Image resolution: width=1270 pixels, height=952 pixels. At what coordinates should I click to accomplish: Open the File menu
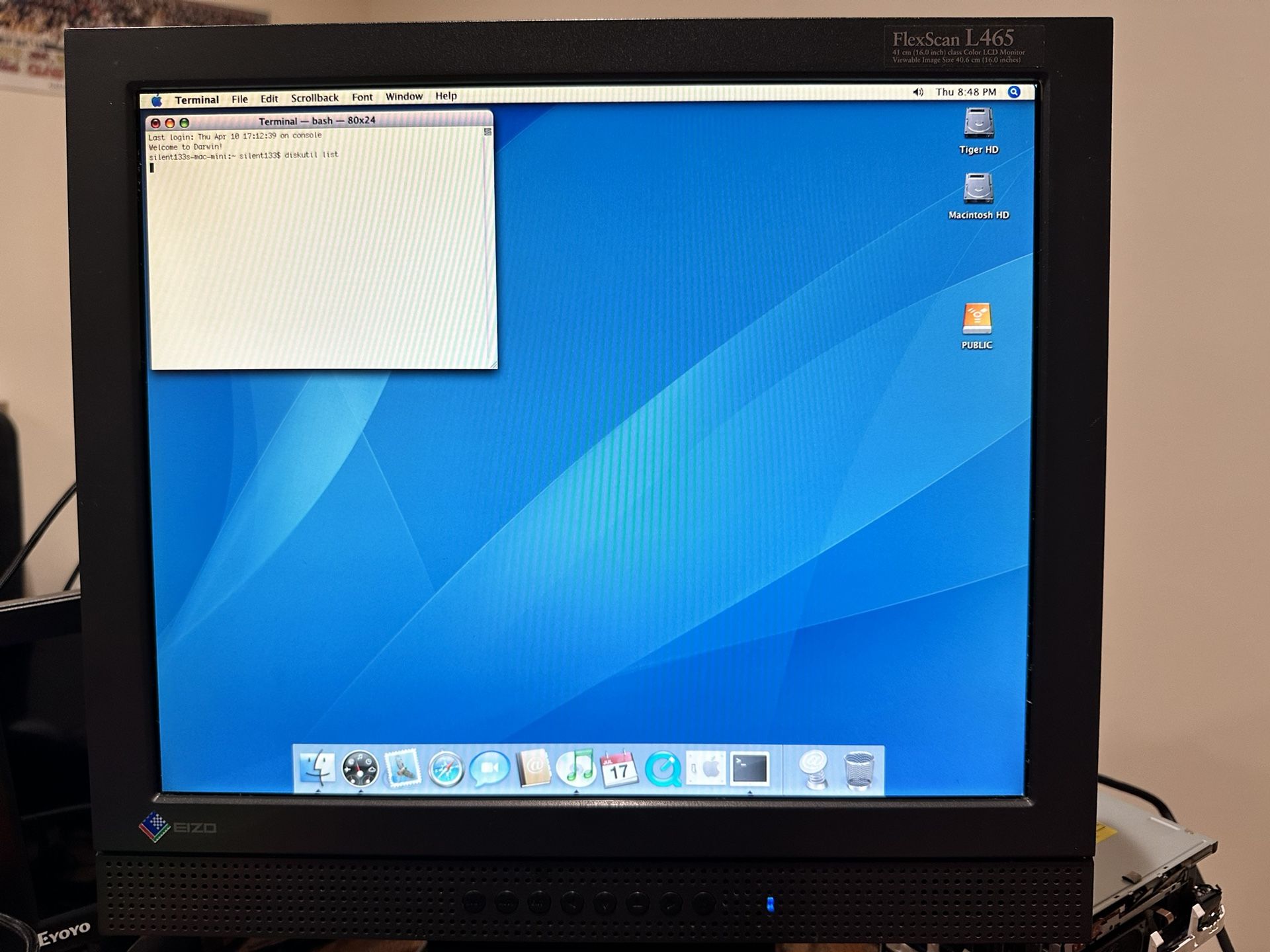click(239, 99)
